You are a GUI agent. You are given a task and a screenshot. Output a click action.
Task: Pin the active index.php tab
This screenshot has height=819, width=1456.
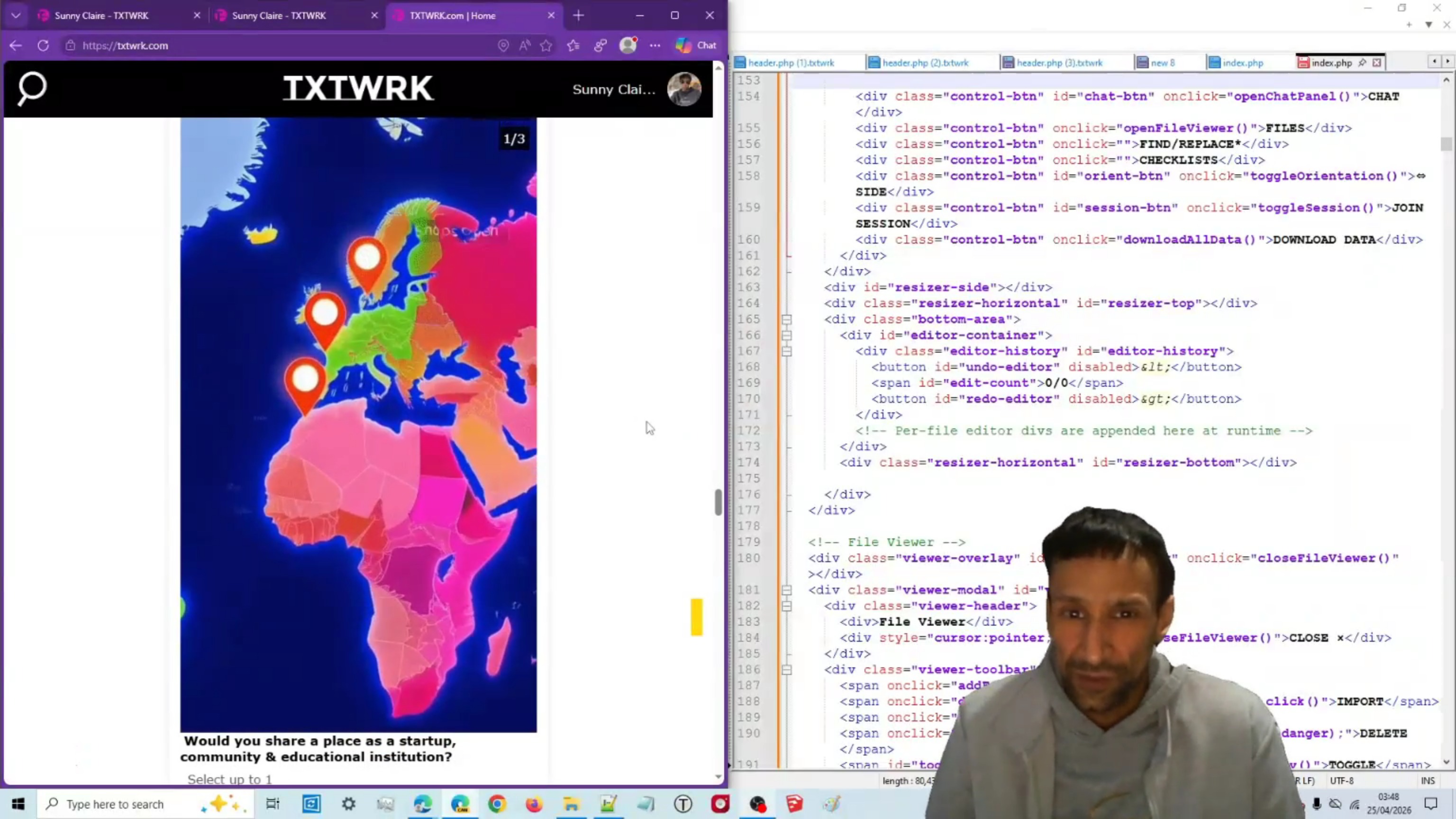(1362, 63)
